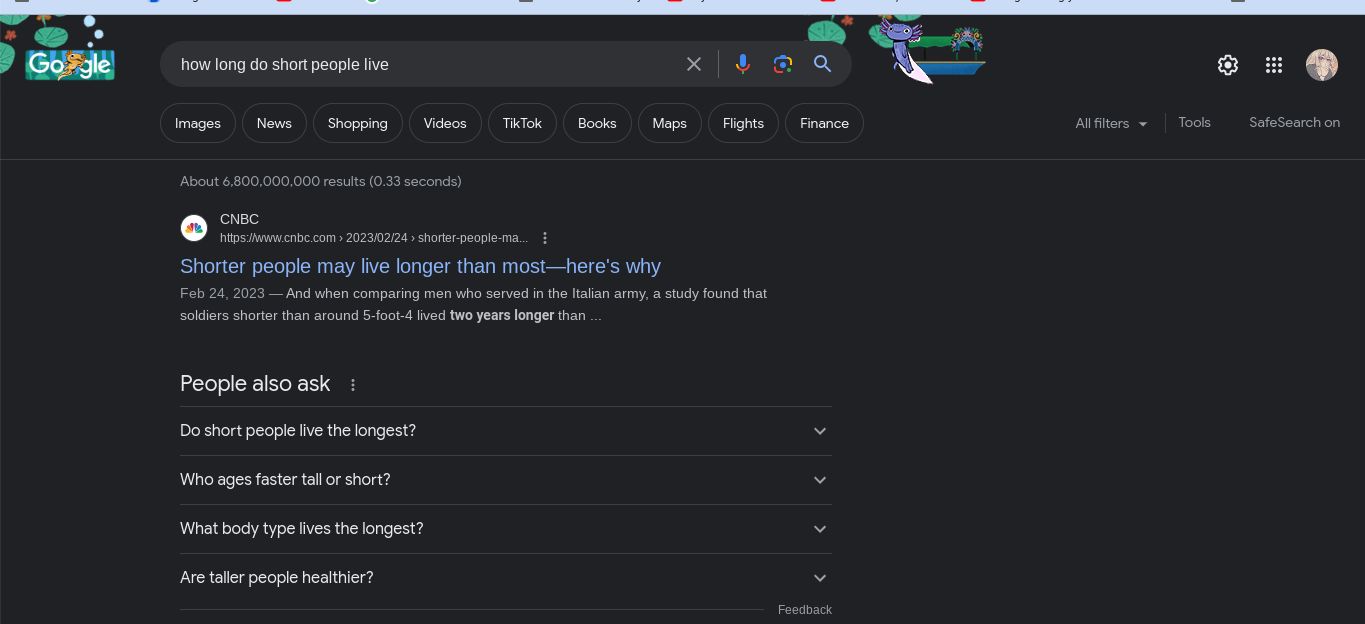Open the Google apps grid
Viewport: 1365px width, 624px height.
tap(1274, 65)
